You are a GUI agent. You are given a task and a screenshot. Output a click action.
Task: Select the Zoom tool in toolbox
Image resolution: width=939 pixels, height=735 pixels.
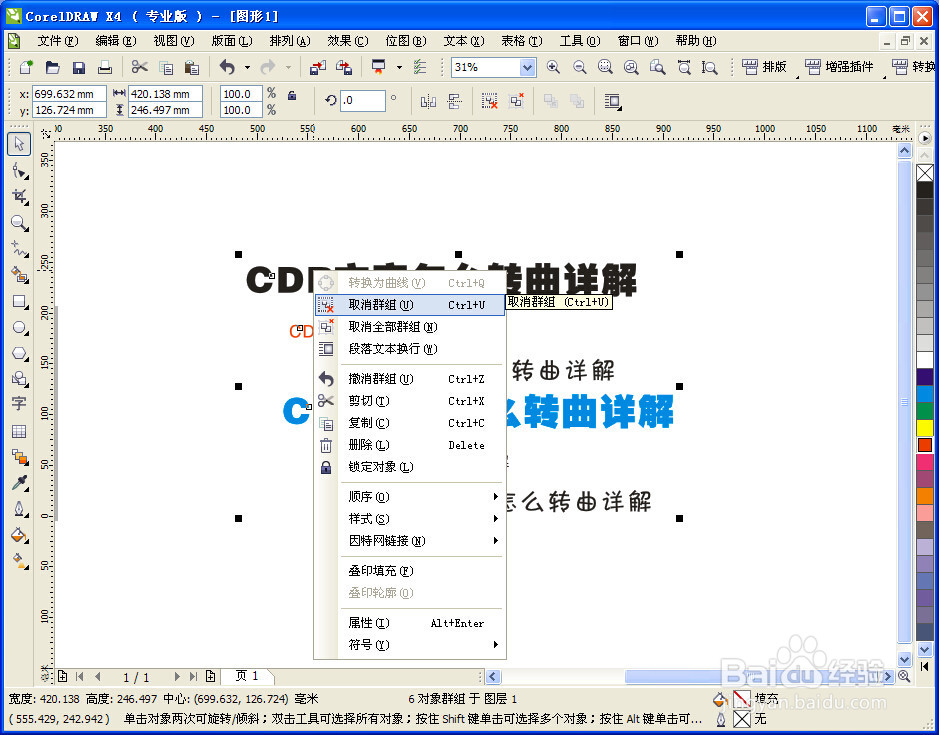pos(19,223)
